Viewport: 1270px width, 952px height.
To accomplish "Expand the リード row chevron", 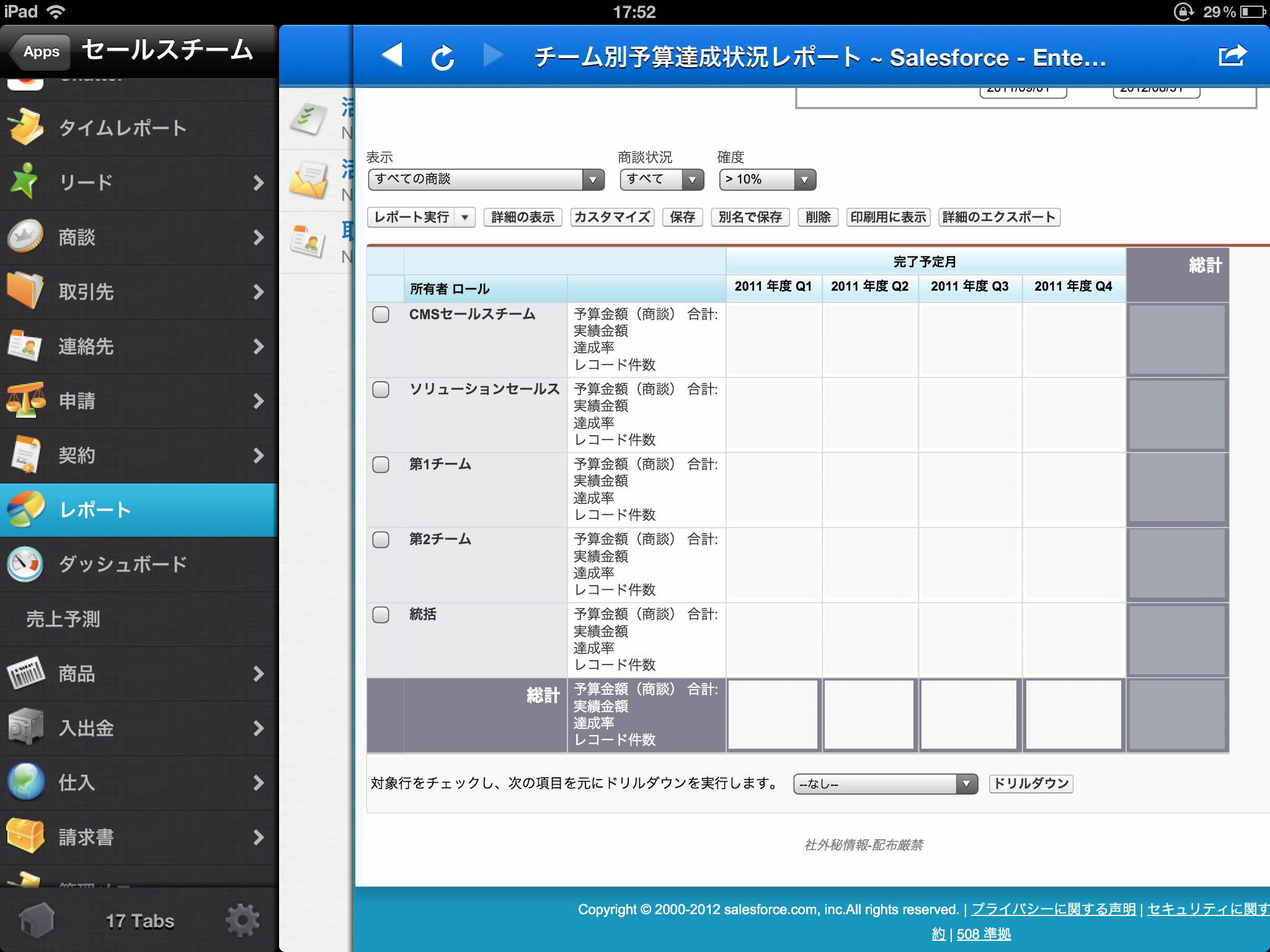I will click(259, 182).
